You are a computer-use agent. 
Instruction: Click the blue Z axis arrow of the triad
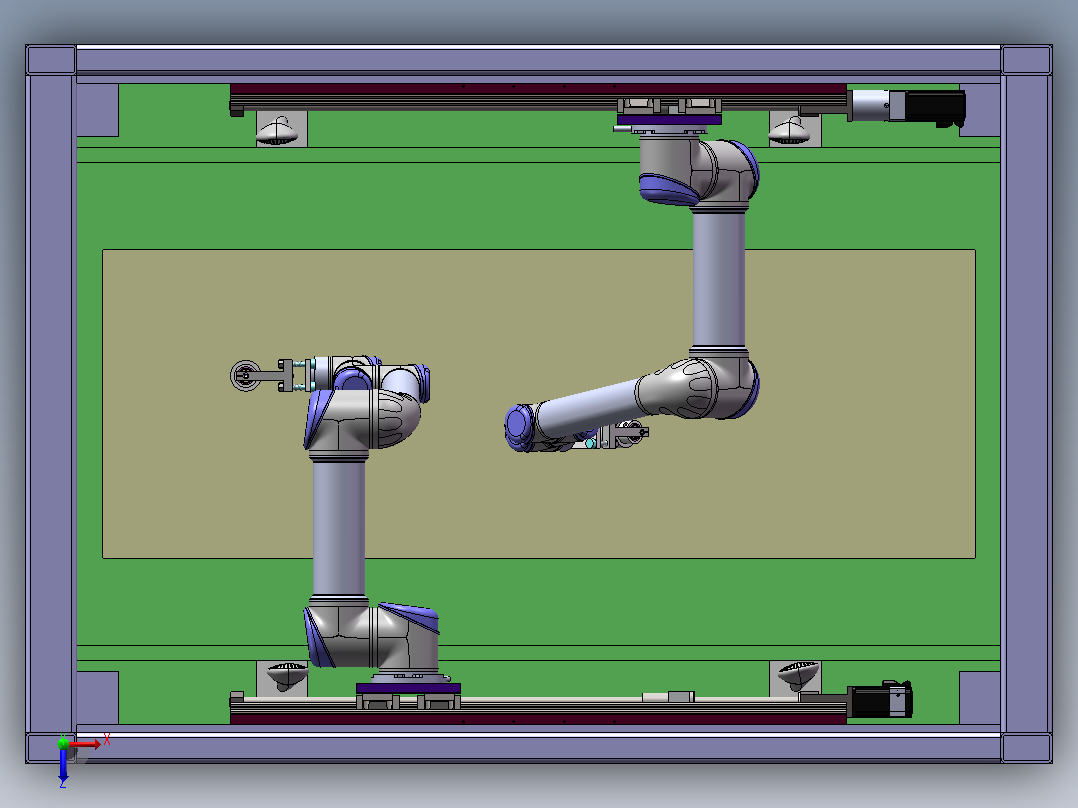tap(63, 765)
